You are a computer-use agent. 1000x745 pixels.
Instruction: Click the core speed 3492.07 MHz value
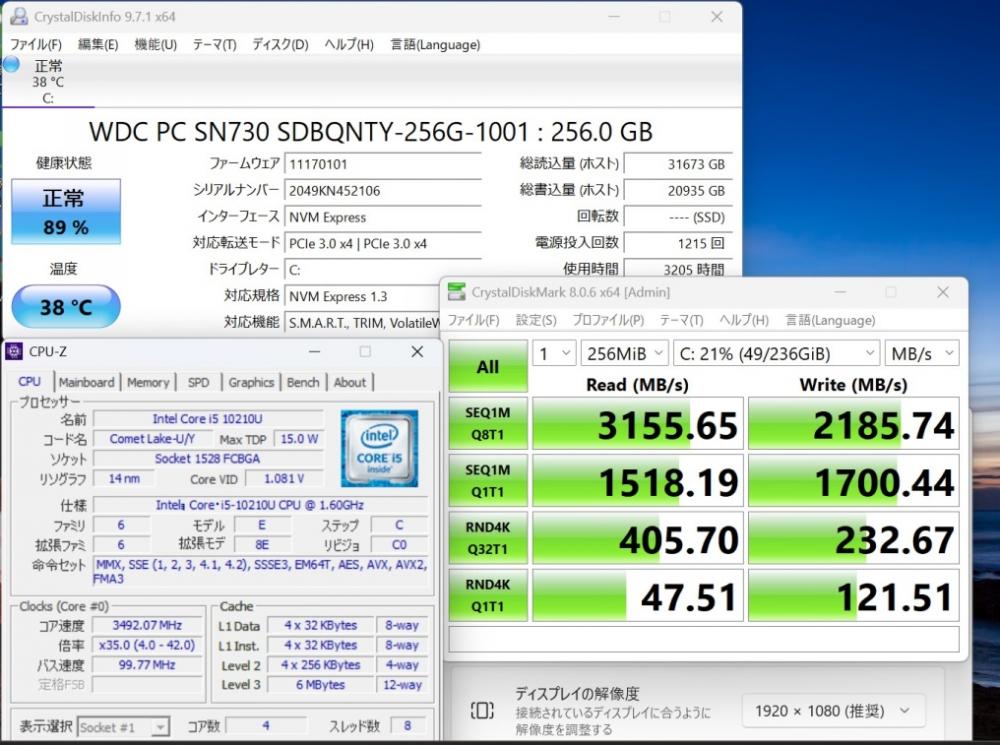click(x=147, y=625)
